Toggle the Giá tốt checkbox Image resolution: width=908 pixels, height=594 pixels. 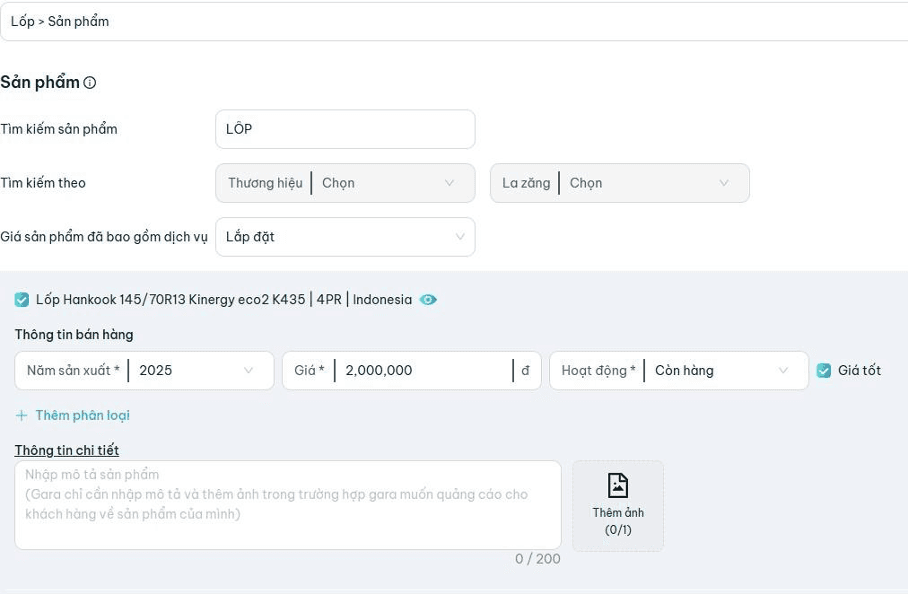point(823,371)
